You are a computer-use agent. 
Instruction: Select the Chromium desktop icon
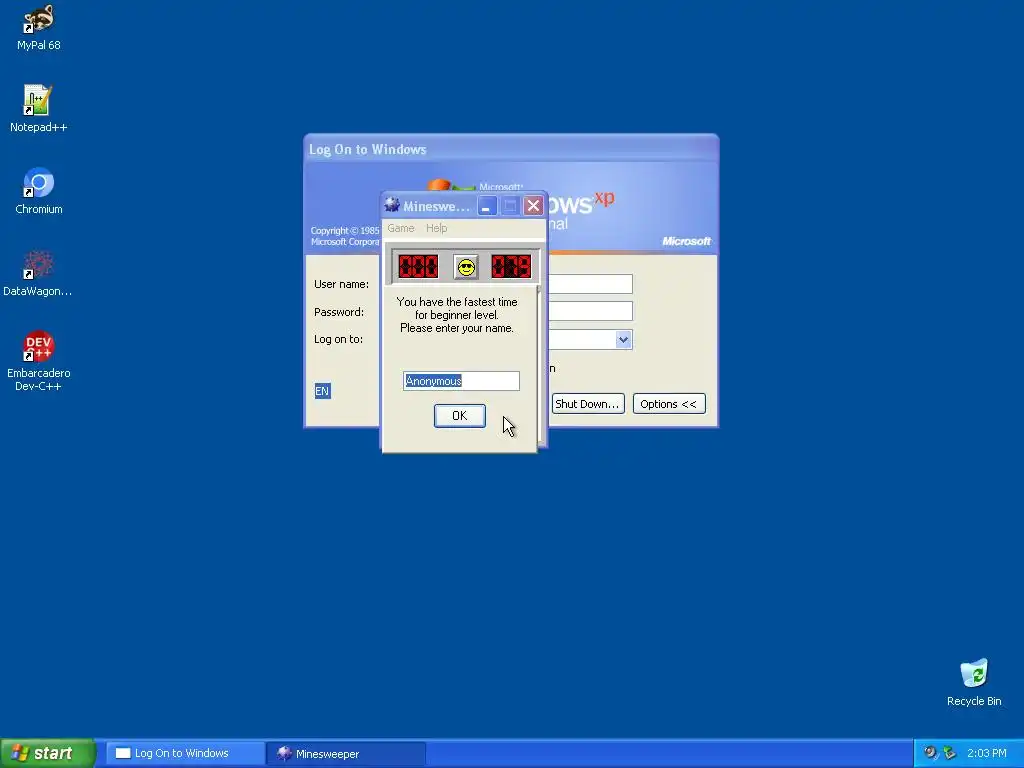point(39,191)
